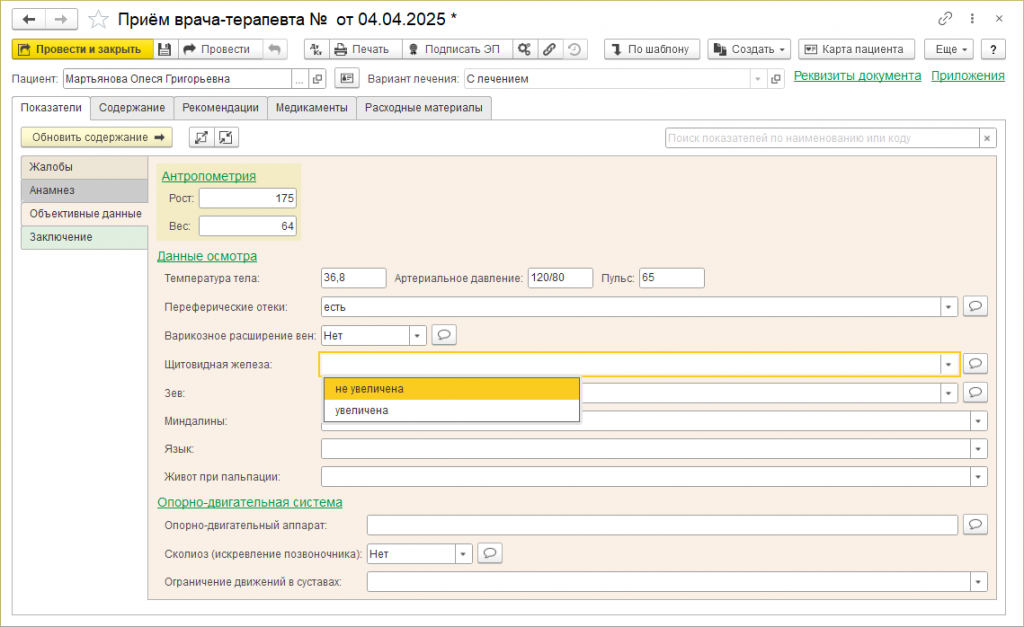Switch to the Медикаменты tab
1024x627 pixels.
tap(312, 108)
